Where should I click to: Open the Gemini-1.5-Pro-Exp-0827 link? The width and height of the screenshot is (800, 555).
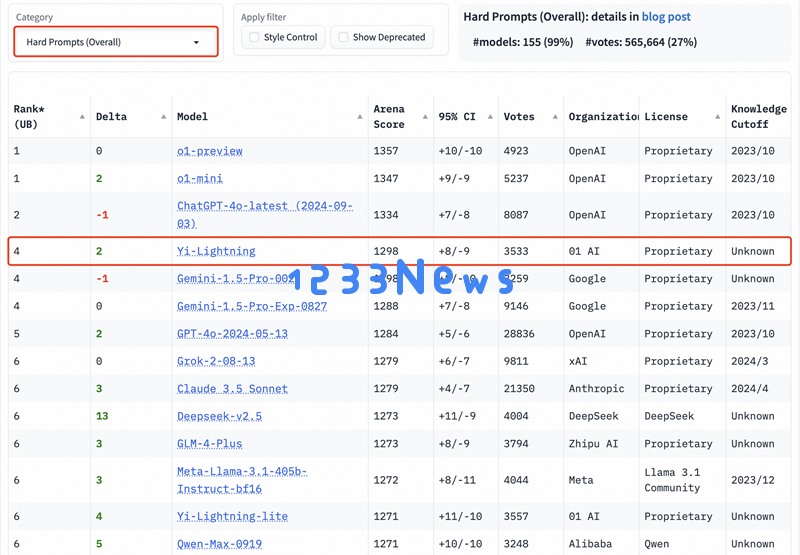point(252,306)
